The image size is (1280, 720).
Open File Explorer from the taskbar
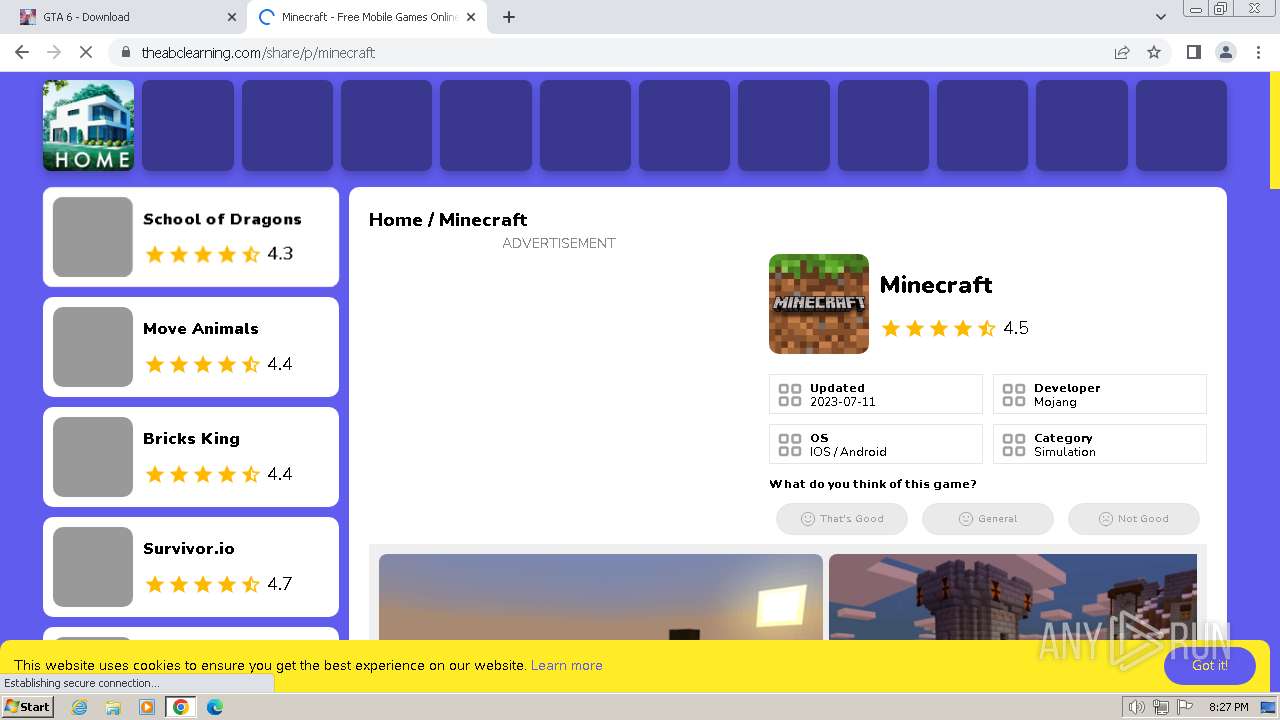pyautogui.click(x=113, y=707)
